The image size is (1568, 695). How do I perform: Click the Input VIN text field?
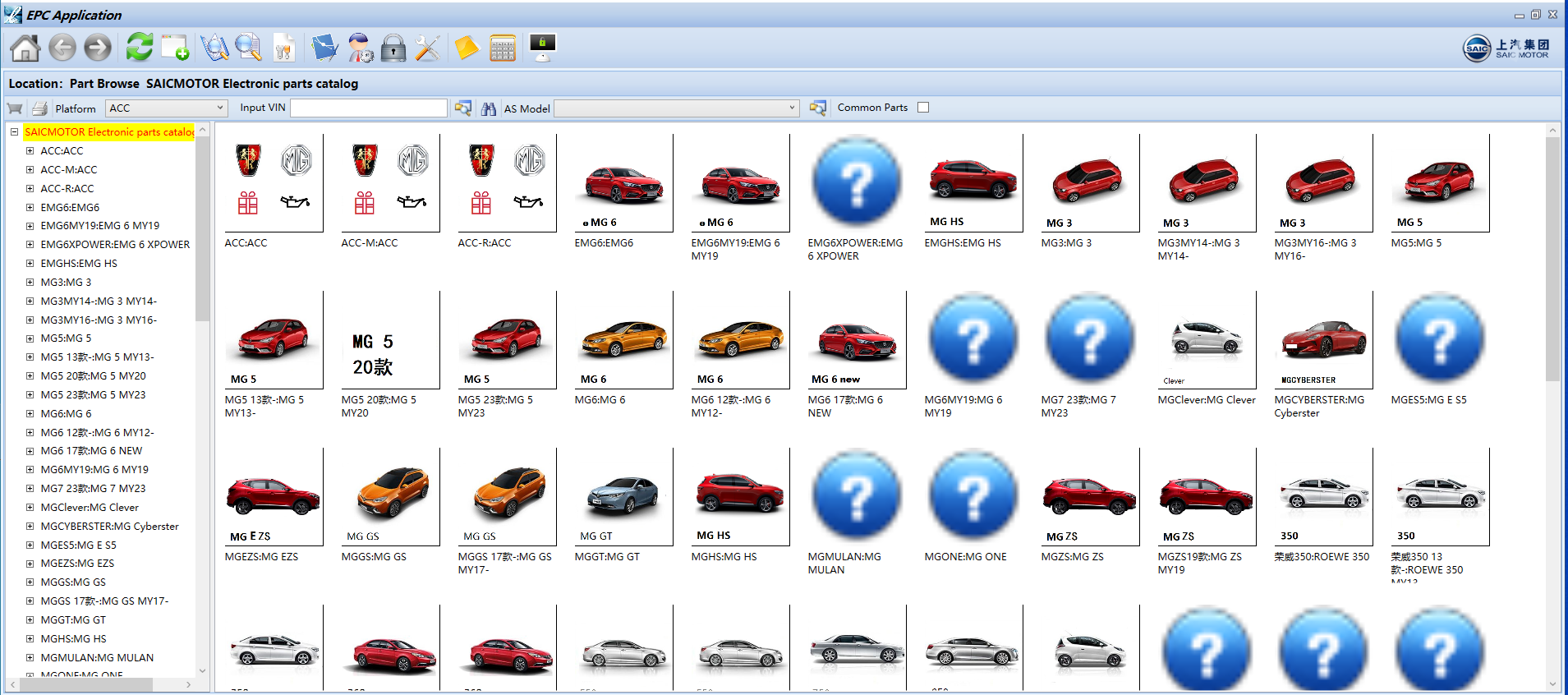point(369,108)
